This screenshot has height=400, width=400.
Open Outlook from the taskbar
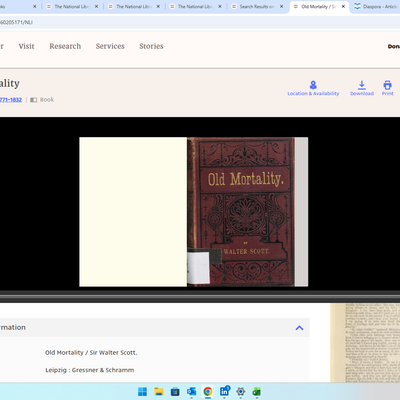[x=191, y=392]
